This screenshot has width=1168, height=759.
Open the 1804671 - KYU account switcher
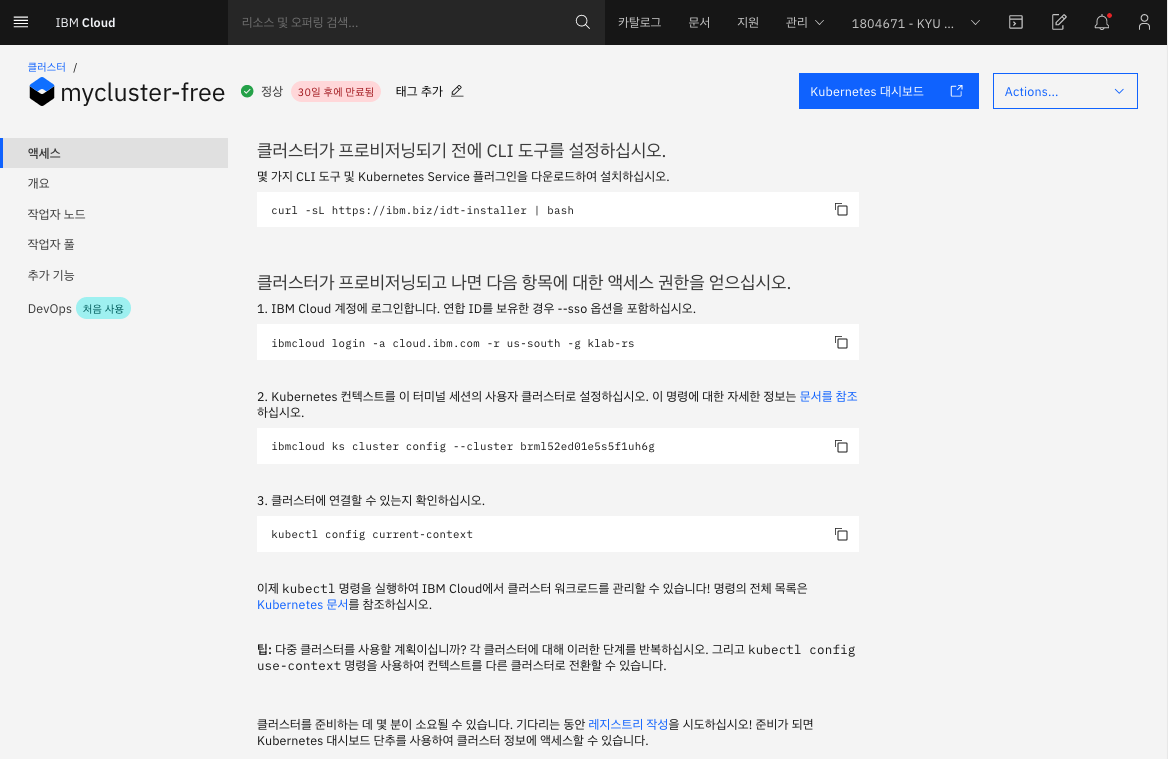[x=915, y=23]
